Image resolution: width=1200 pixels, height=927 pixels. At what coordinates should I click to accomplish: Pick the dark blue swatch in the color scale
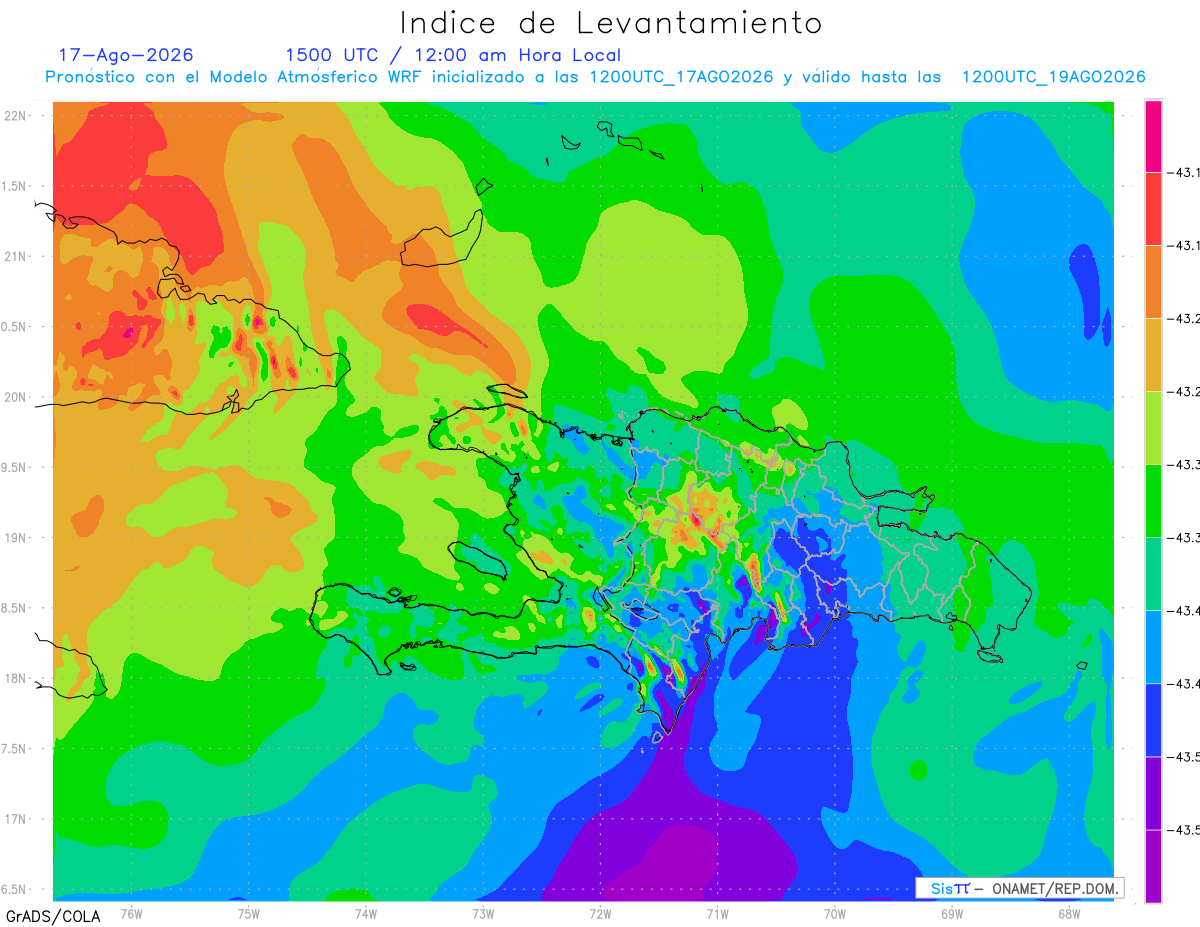click(1153, 720)
